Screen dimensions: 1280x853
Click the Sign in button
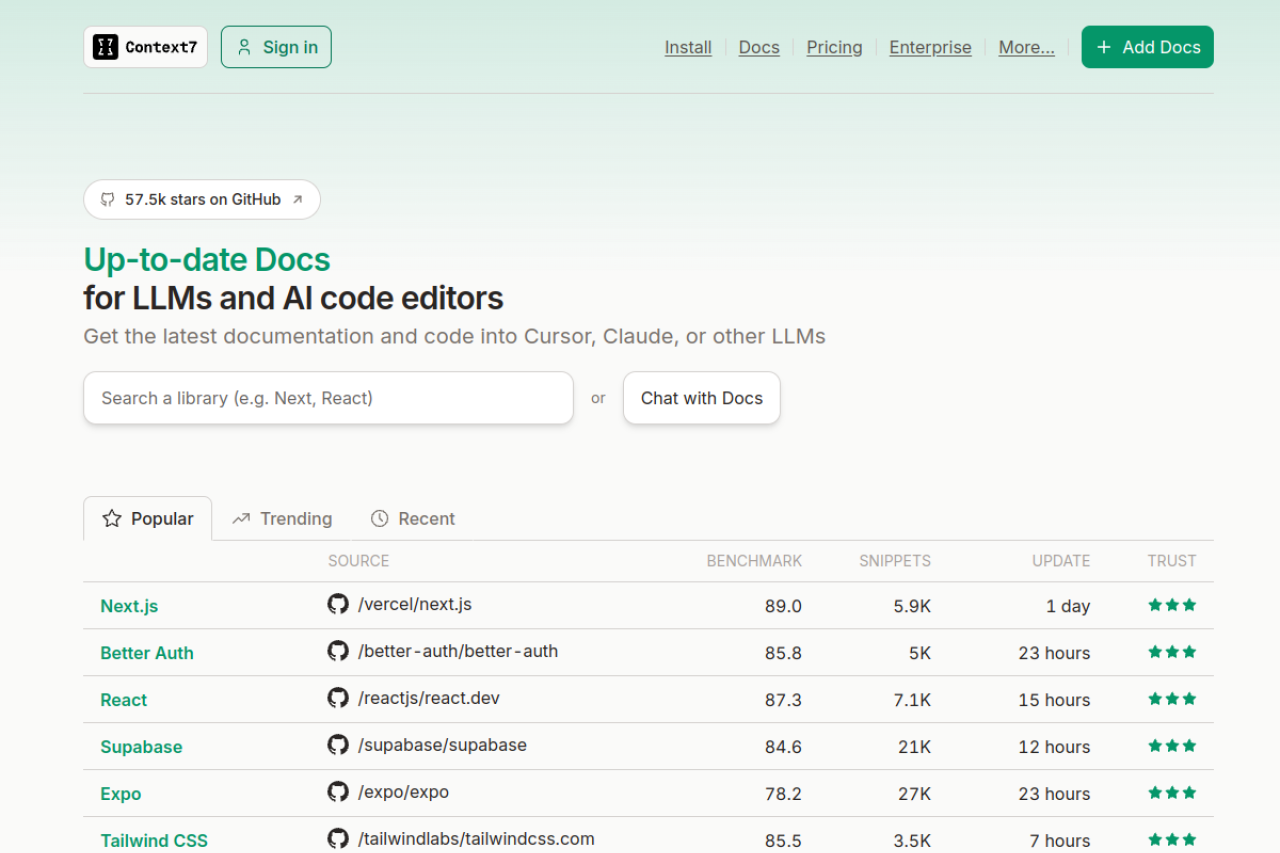pos(276,47)
